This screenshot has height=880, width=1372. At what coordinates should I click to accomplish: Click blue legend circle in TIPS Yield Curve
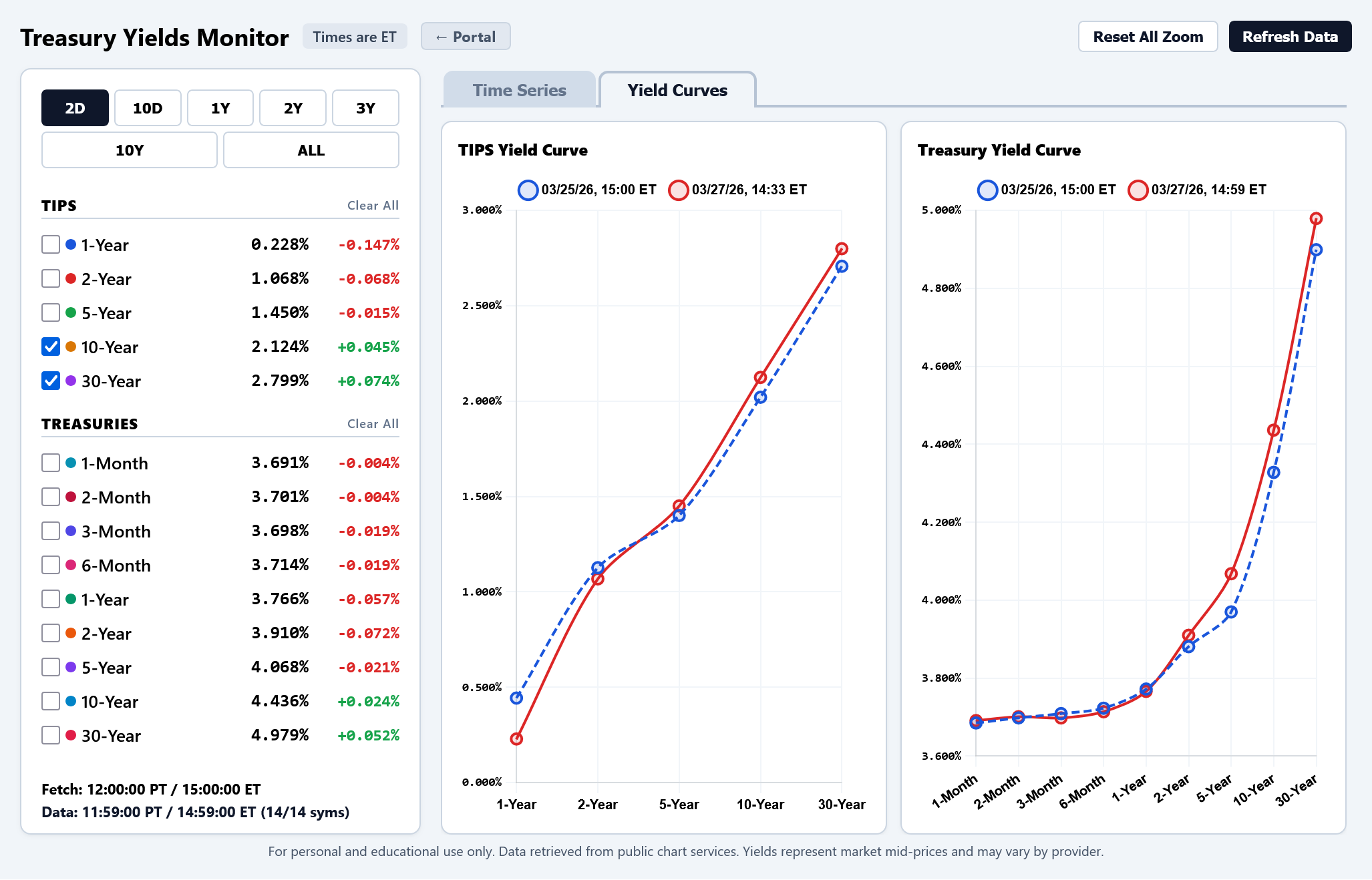tap(528, 190)
